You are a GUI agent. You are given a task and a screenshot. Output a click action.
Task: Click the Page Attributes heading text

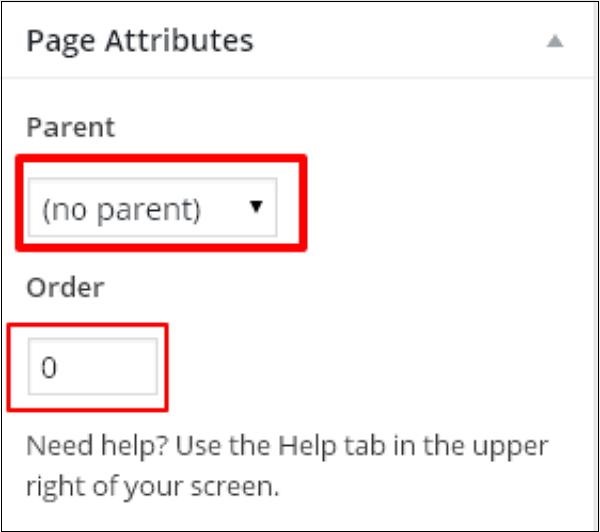click(139, 41)
